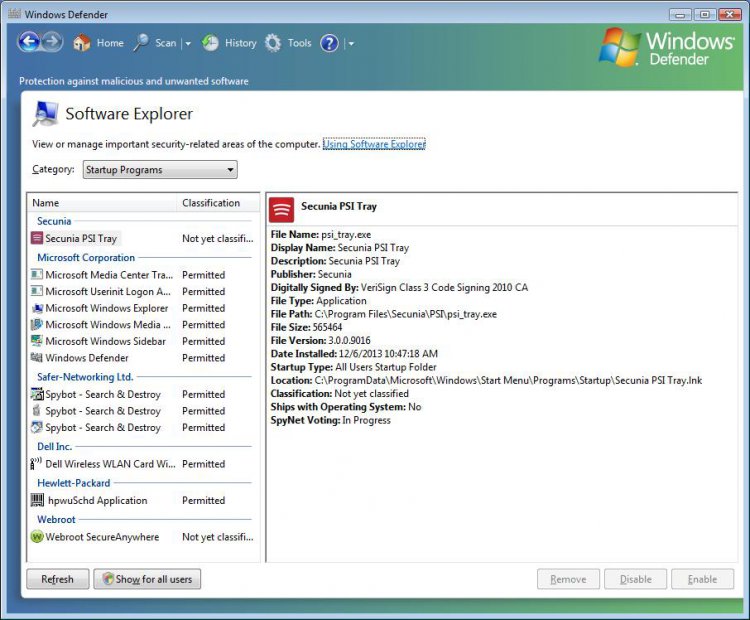Open the Using Software Explorer link
Viewport: 750px width, 620px height.
374,144
